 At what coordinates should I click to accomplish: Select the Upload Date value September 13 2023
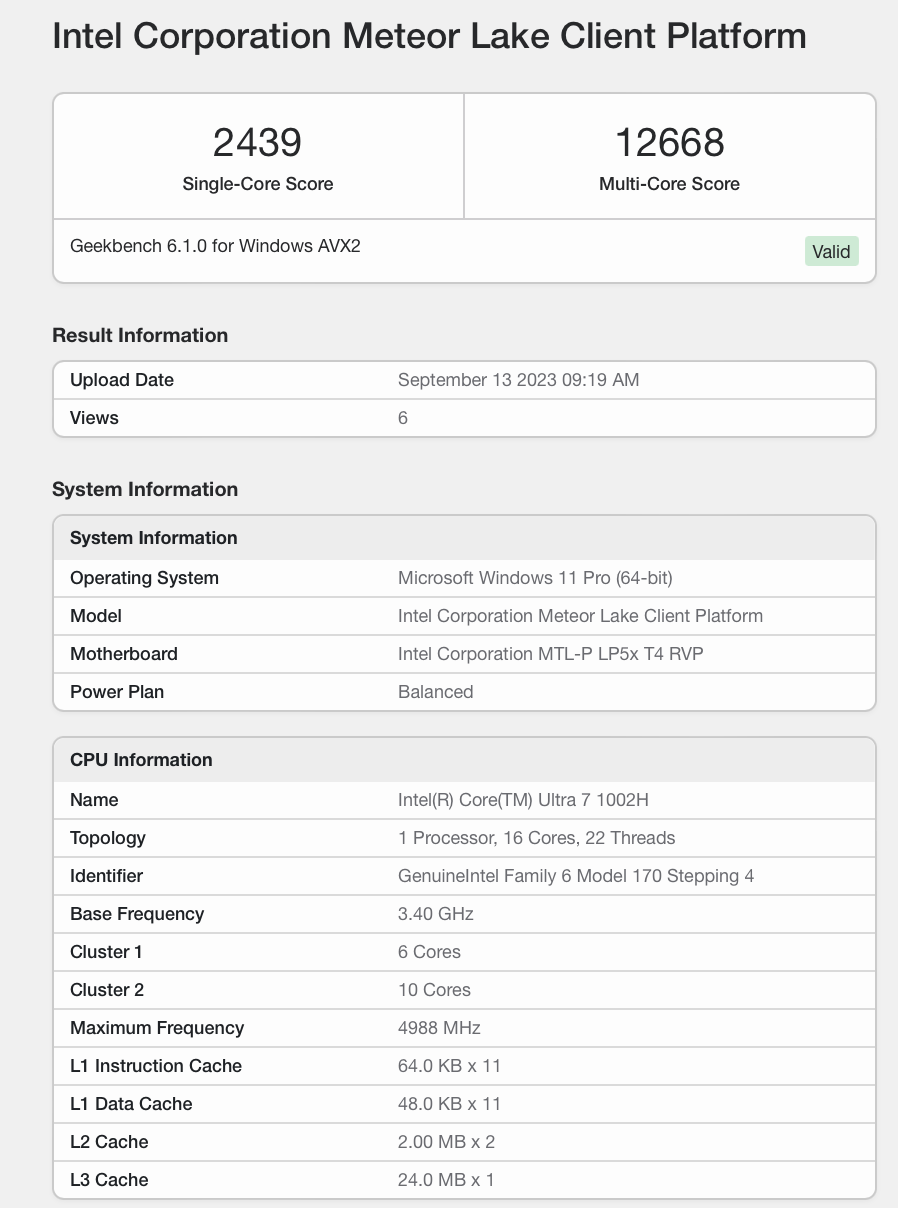coord(518,380)
